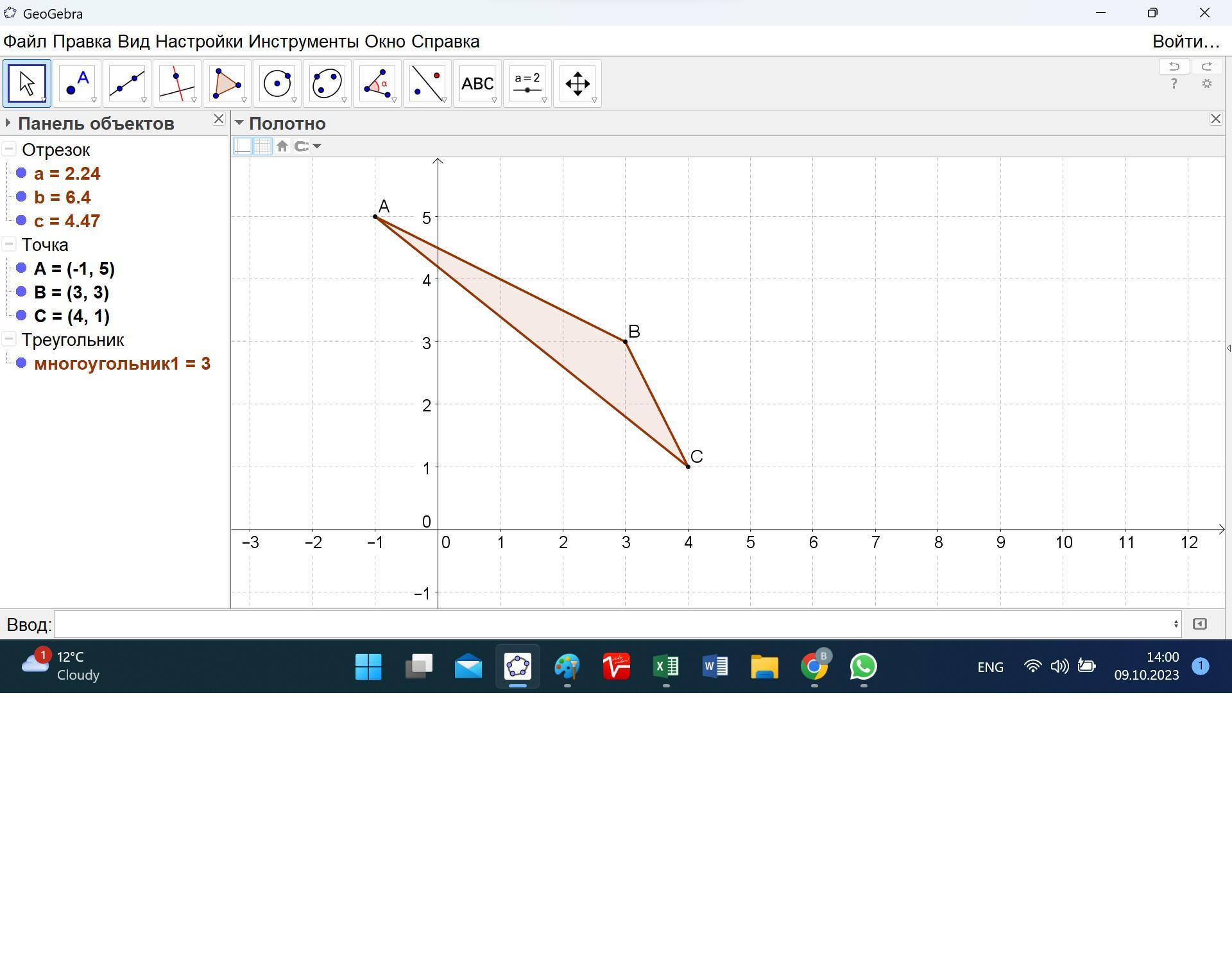1232x973 pixels.
Task: Toggle visibility of многоугольник1 polygon
Action: coord(21,363)
